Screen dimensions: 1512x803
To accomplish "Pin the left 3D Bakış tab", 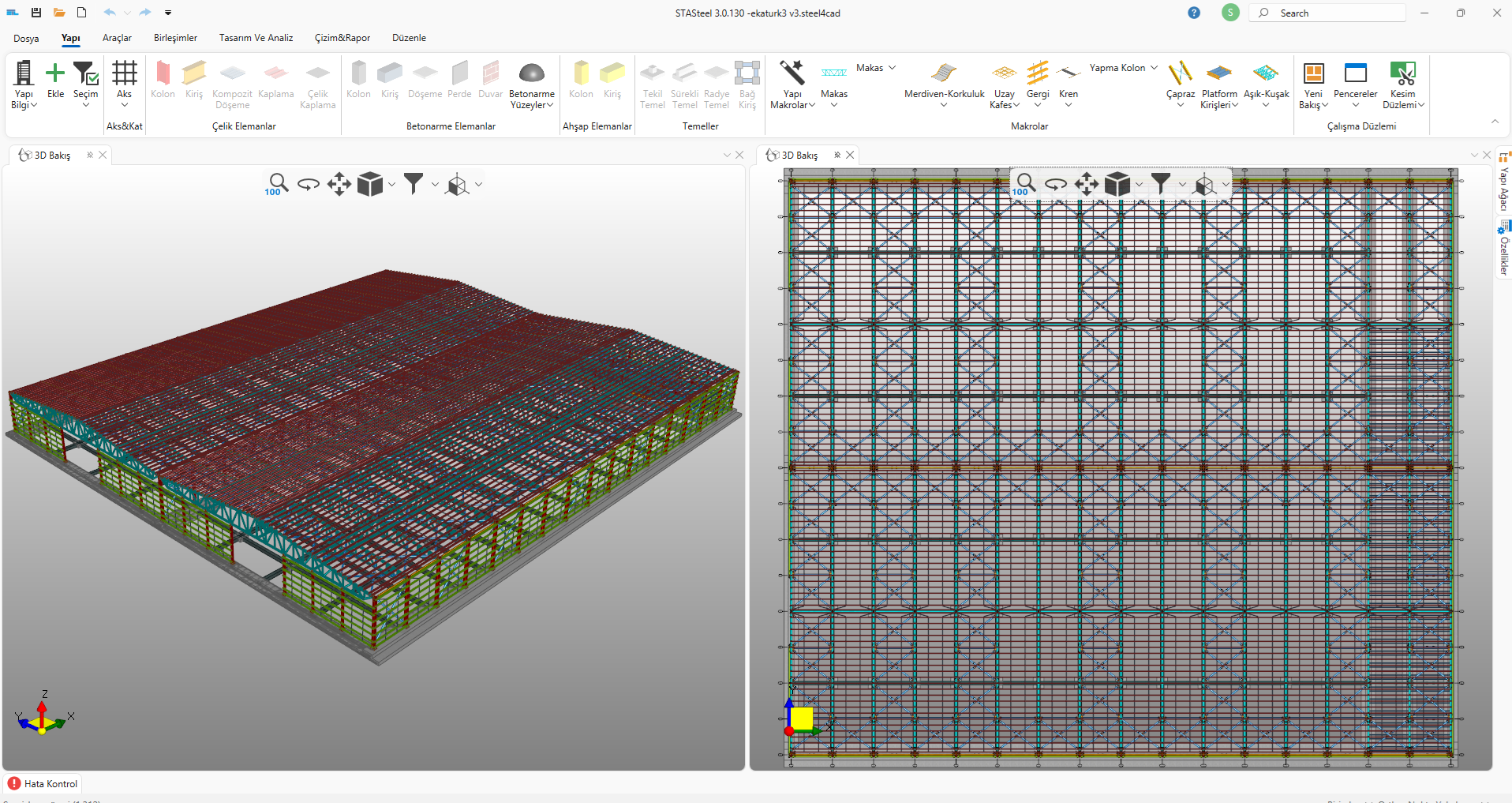I will [x=90, y=155].
